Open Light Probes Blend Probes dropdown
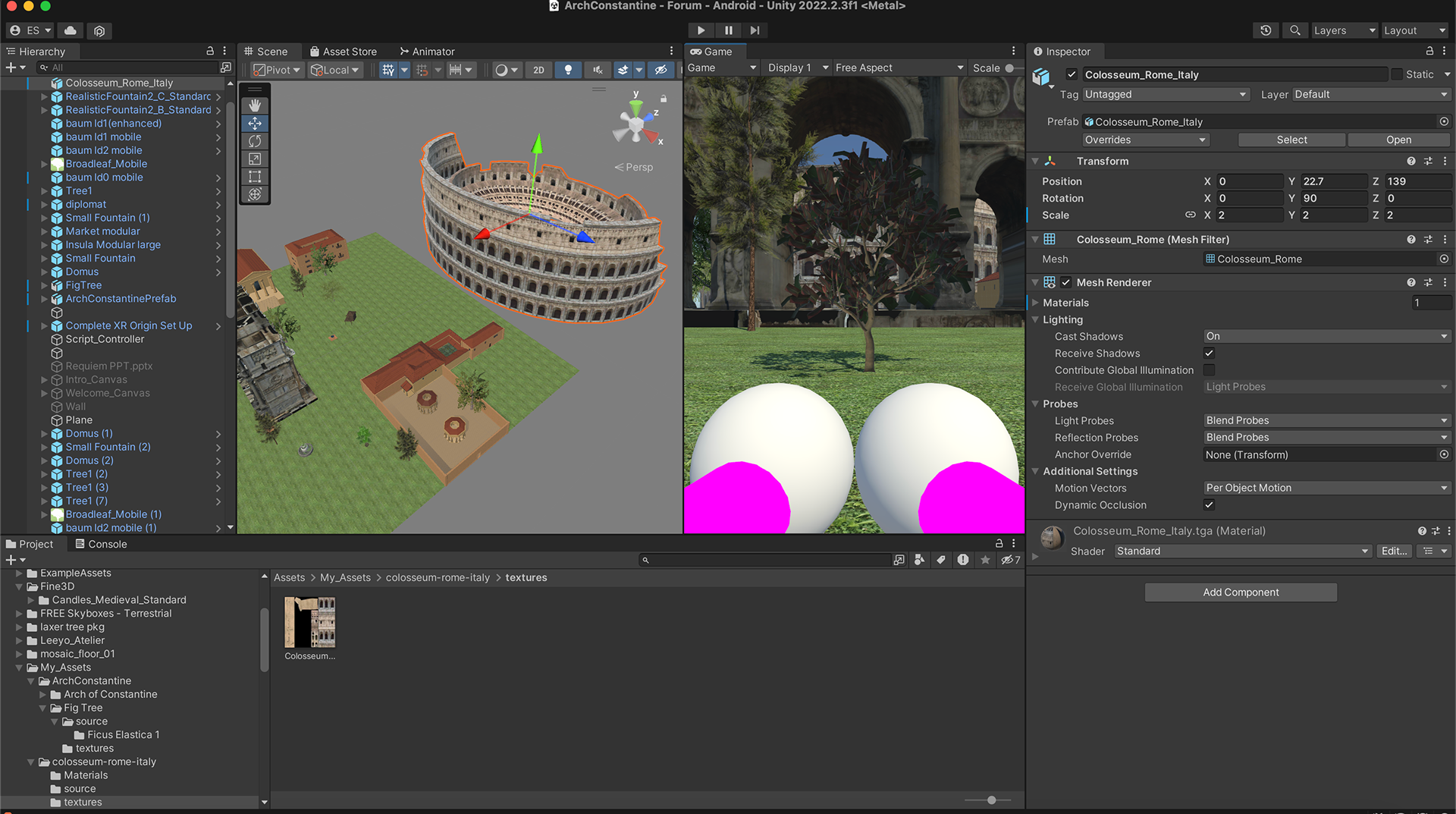The image size is (1456, 814). 1327,420
